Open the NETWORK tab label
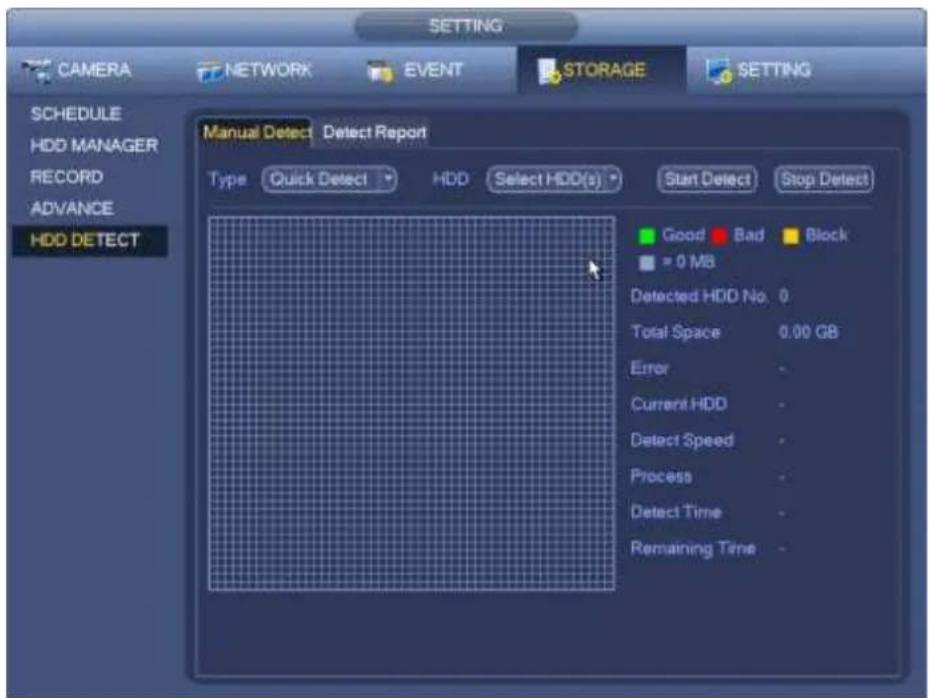This screenshot has height=698, width=929. click(x=268, y=70)
